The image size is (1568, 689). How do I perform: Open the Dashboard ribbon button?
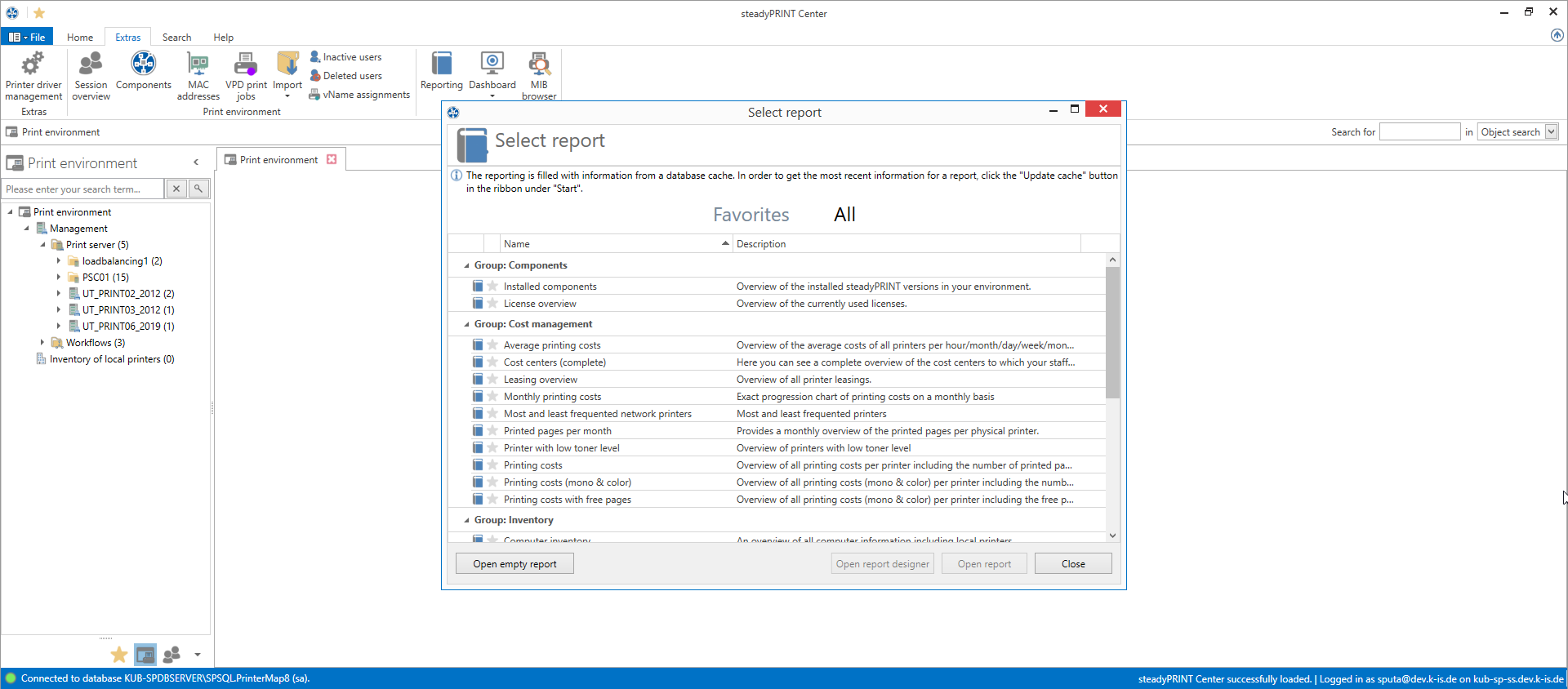pyautogui.click(x=492, y=74)
